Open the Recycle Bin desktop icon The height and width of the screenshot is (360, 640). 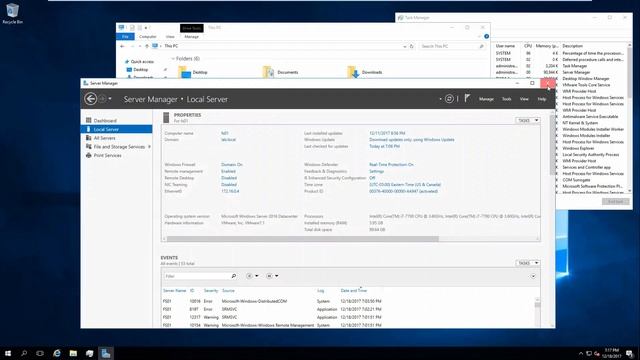(x=12, y=13)
